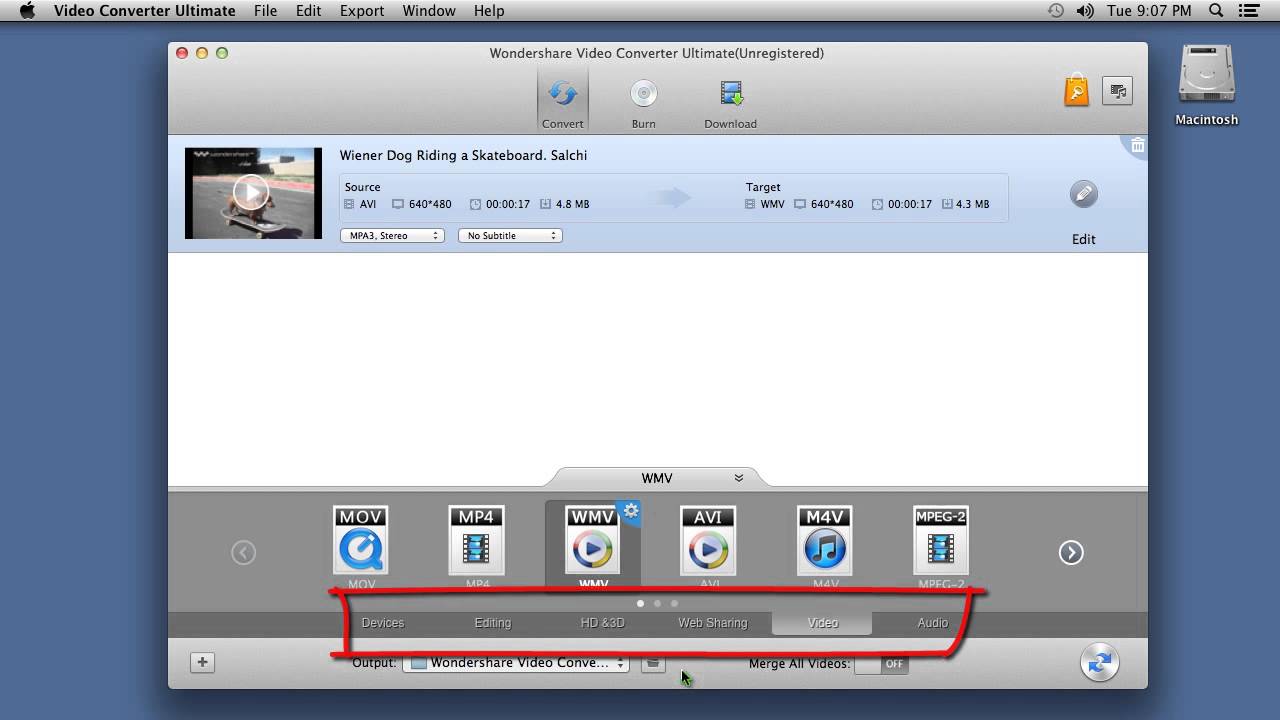Screen dimensions: 1280x720
Task: Go to previous formats with left arrow
Action: pos(243,552)
